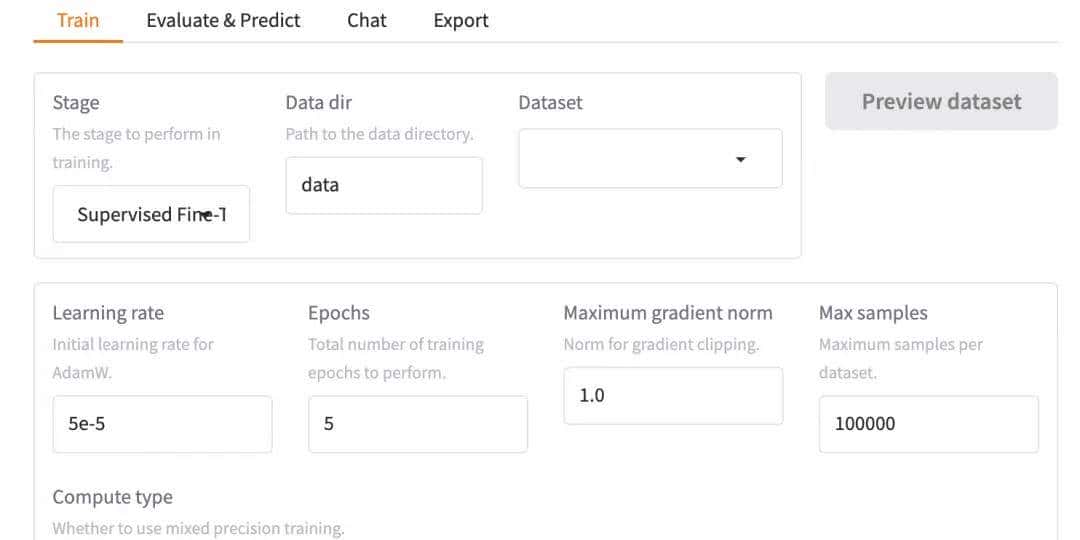Focus the Learning rate field showing 5e-5
This screenshot has width=1080, height=540.
pos(162,424)
